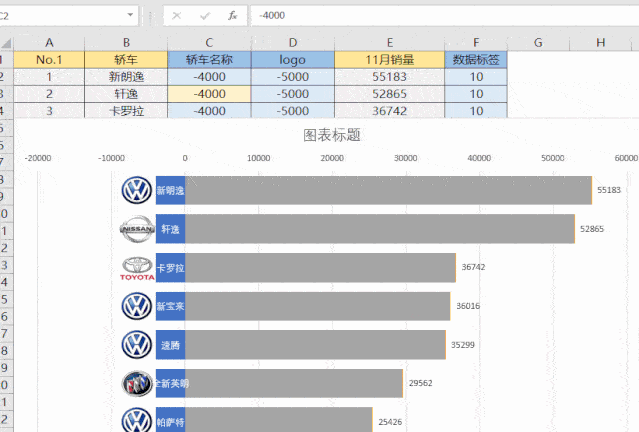This screenshot has height=432, width=639.
Task: Click the Toyota logo beside 卡罗拉 bar
Action: click(x=137, y=268)
